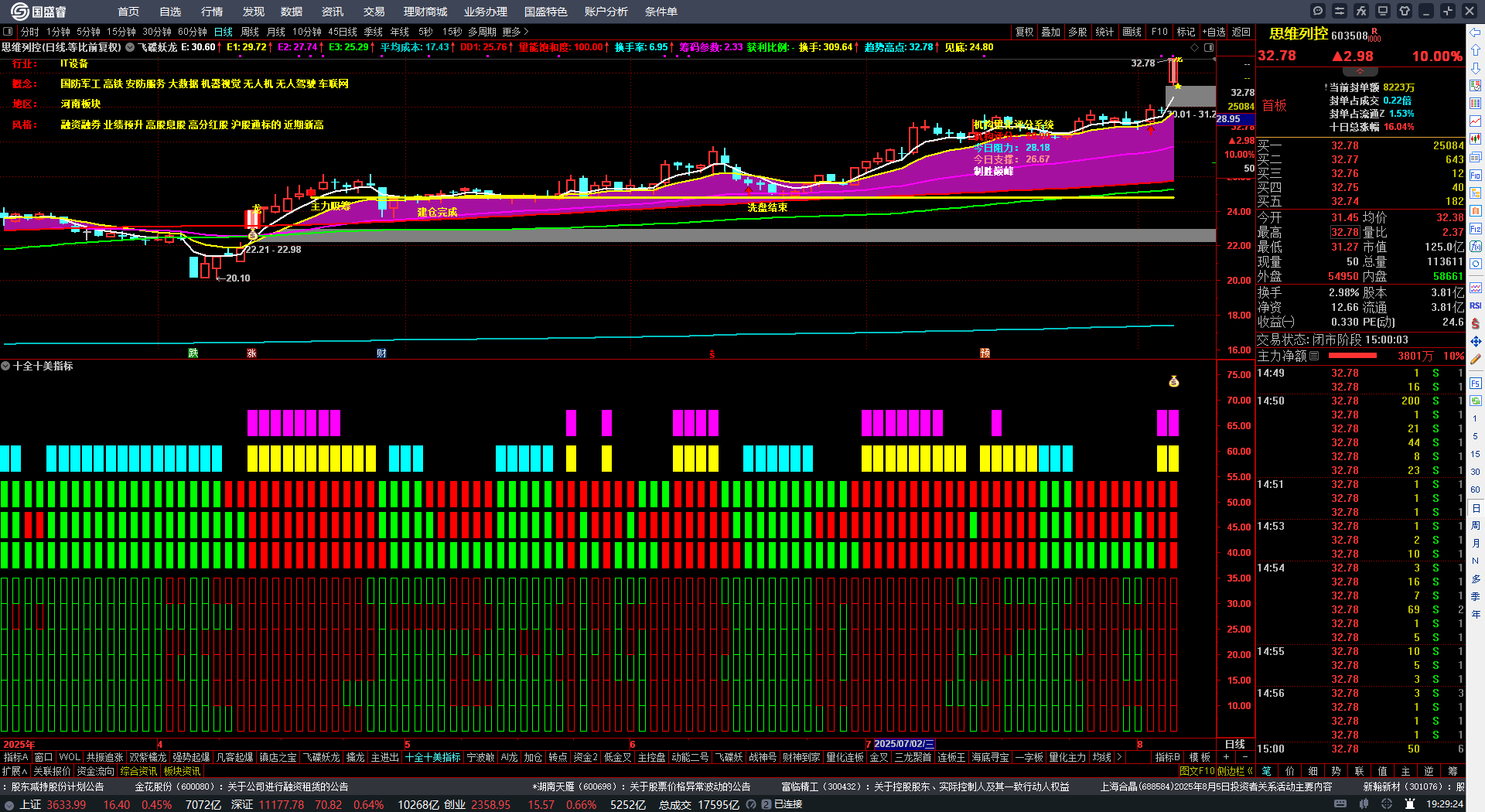
Task: Switch to the 周线 period tab
Action: coord(250,32)
